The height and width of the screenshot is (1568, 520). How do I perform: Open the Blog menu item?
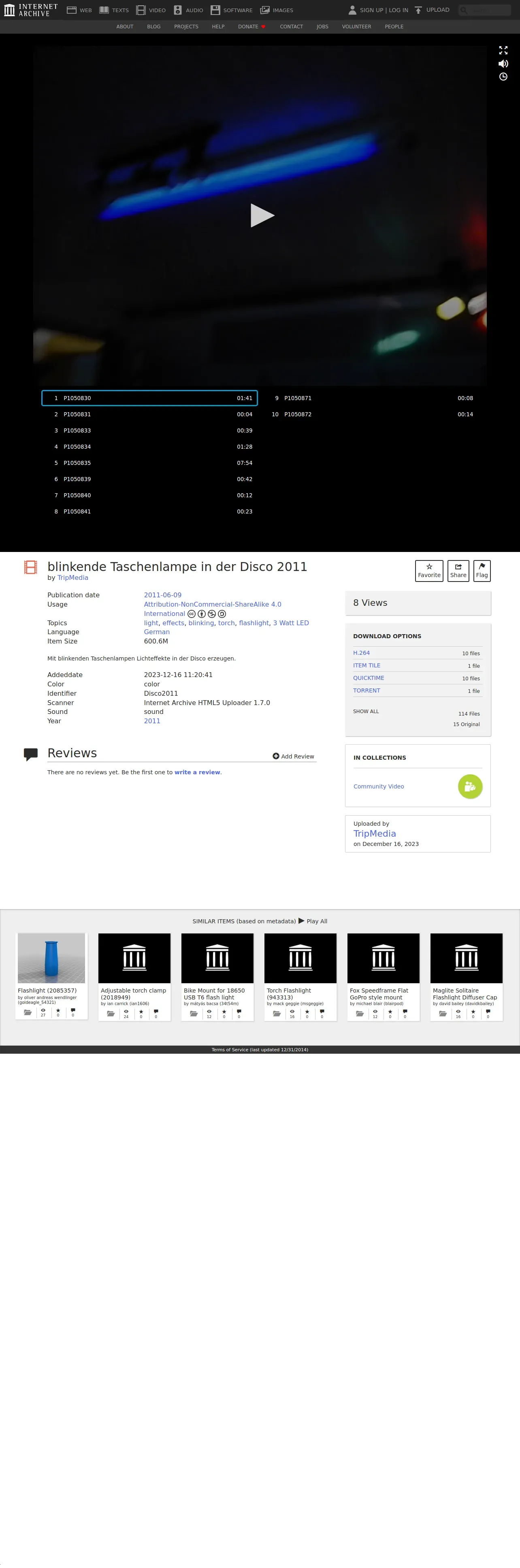153,27
